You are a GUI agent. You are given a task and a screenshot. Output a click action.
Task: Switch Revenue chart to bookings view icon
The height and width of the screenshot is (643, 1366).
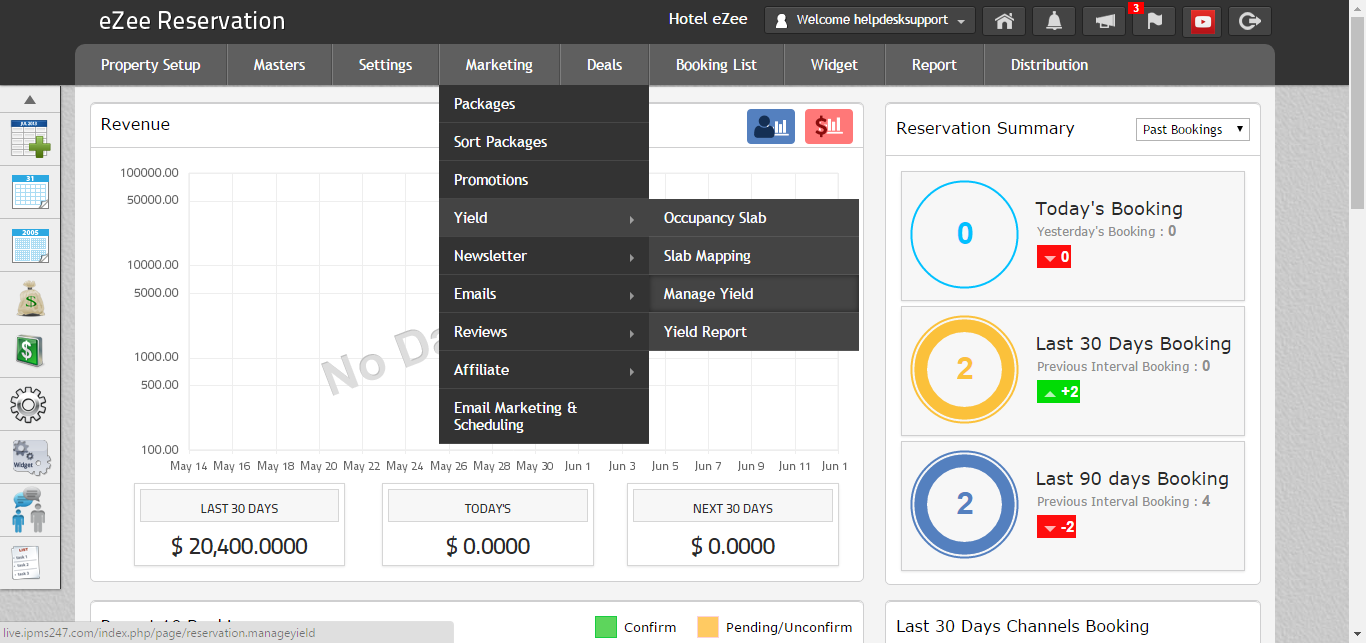tap(771, 126)
